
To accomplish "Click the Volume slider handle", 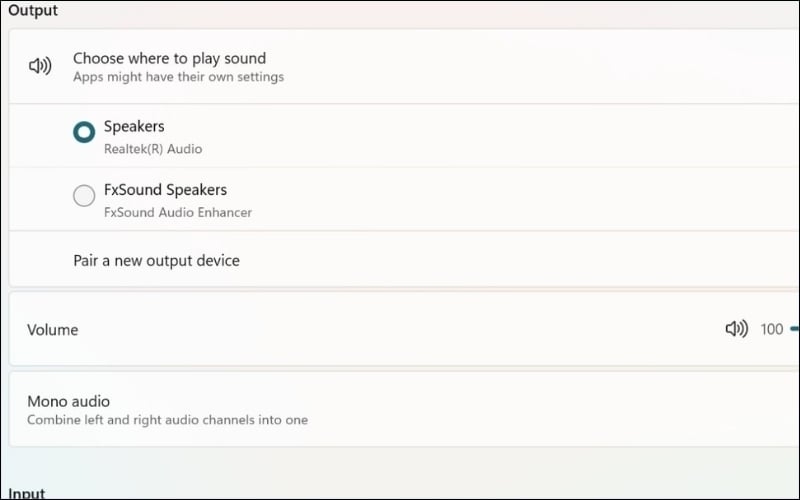I will tap(795, 329).
